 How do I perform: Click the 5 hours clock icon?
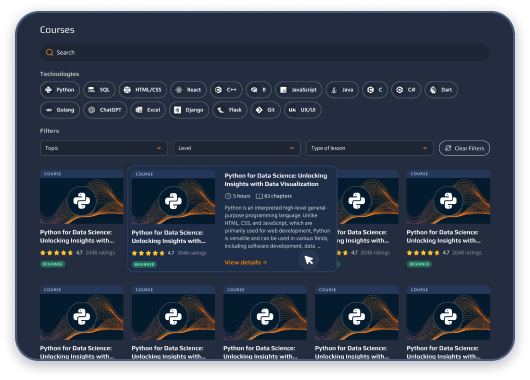[x=228, y=196]
